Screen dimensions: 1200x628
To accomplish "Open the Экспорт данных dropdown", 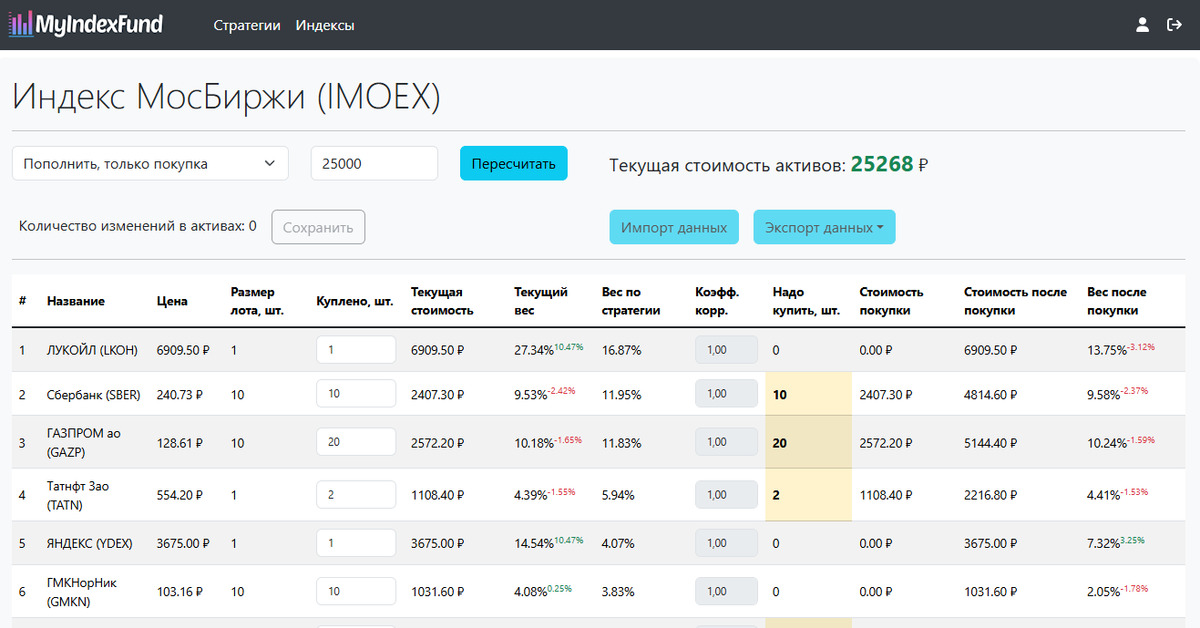I will (x=824, y=227).
